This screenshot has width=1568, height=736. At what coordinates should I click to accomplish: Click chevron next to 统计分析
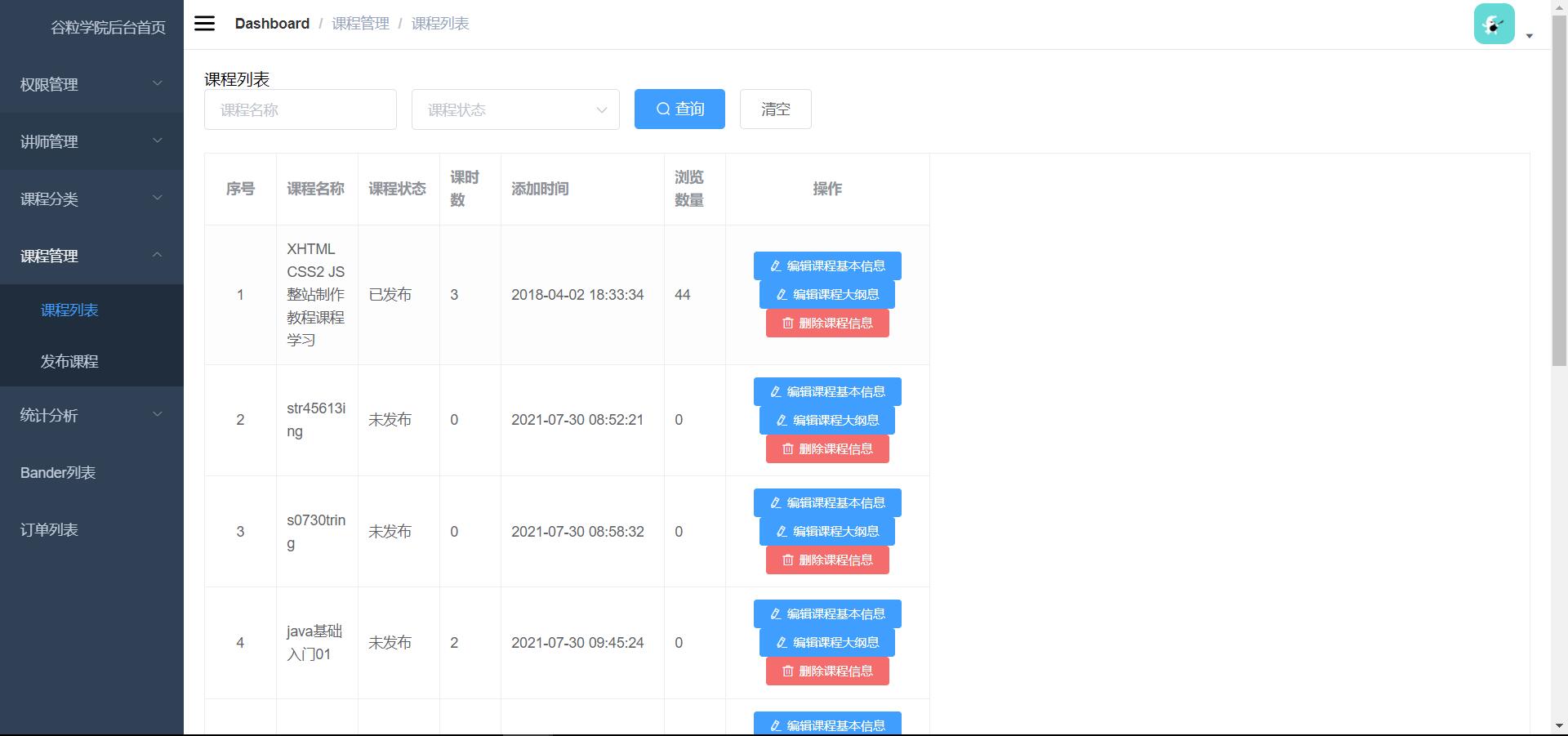(x=158, y=414)
